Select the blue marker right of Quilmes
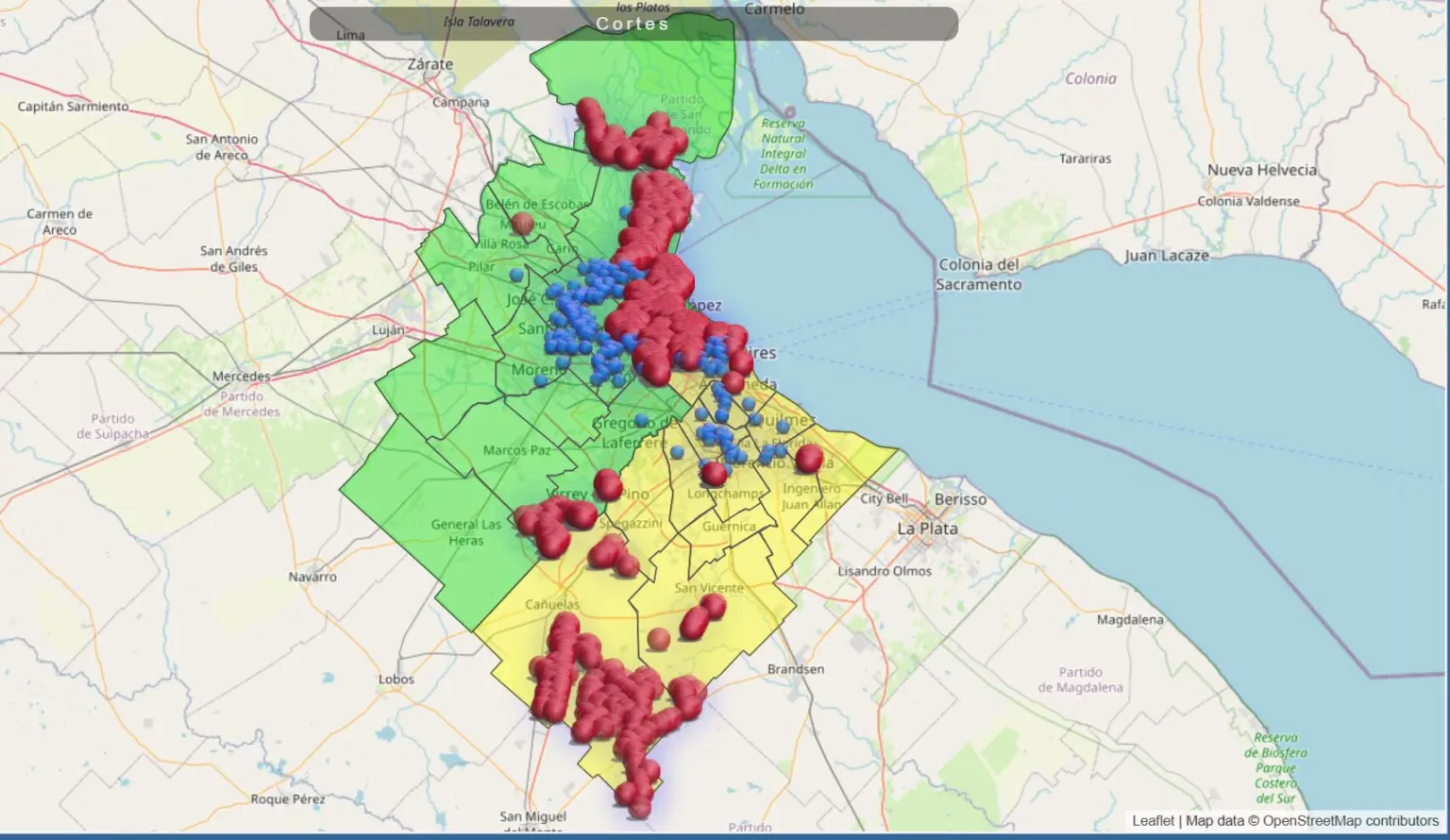The image size is (1450, 840). click(x=783, y=427)
